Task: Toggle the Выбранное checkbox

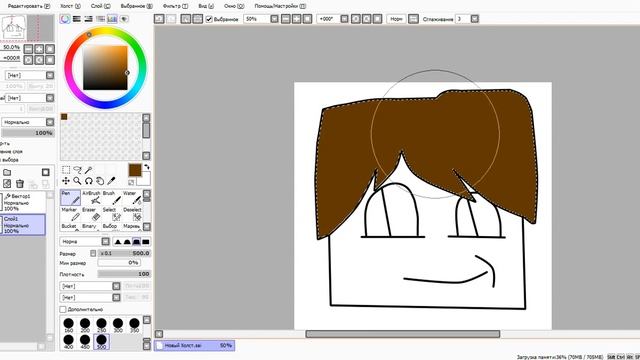Action: (209, 19)
